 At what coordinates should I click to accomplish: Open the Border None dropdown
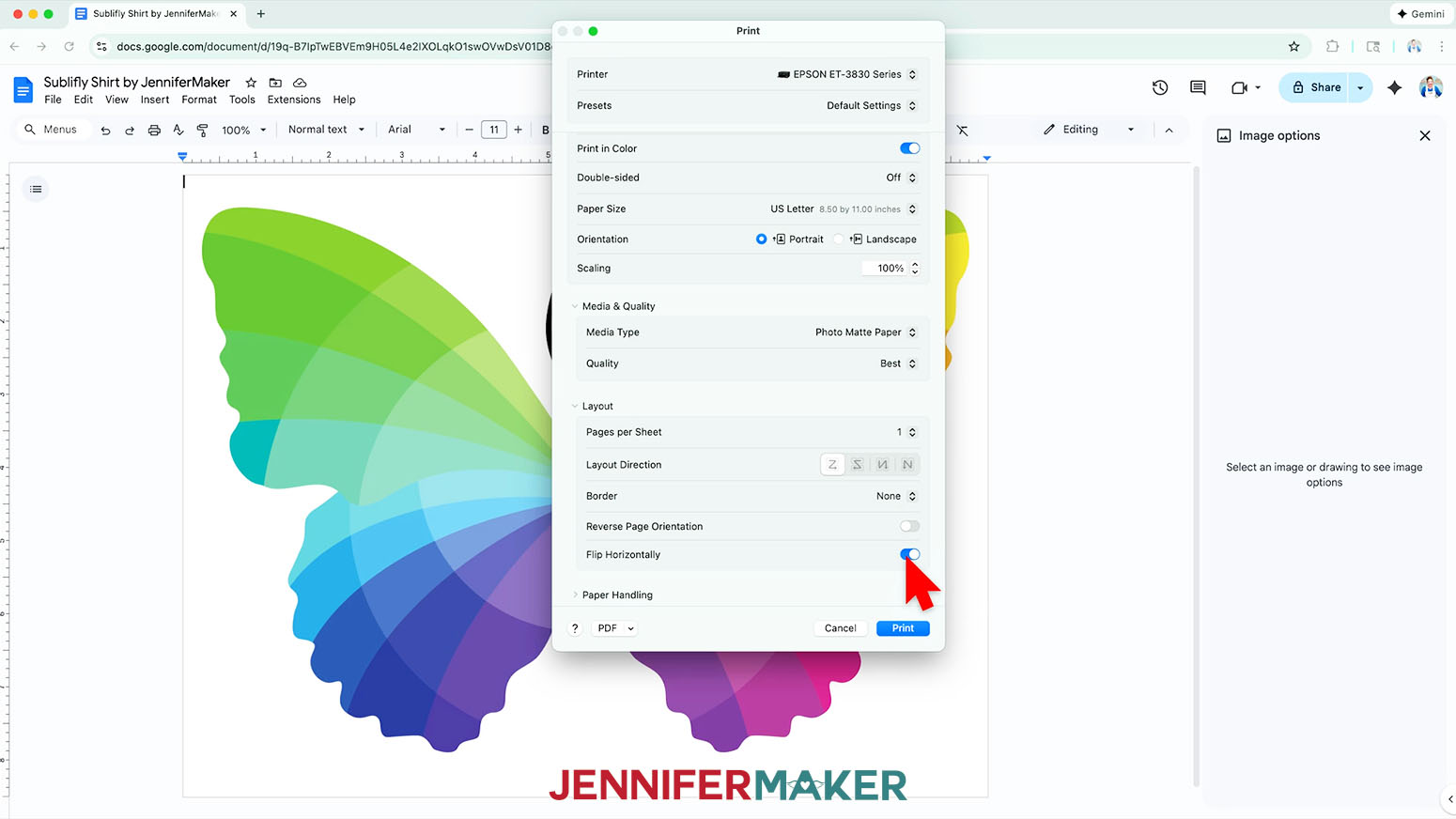click(896, 496)
